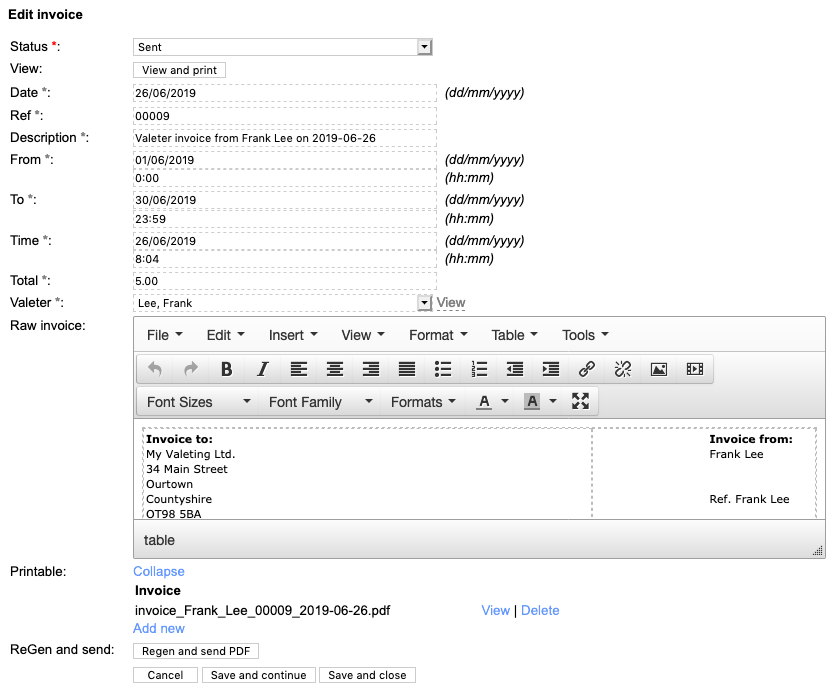The image size is (835, 687).
Task: Insert a bullet list
Action: (x=443, y=369)
